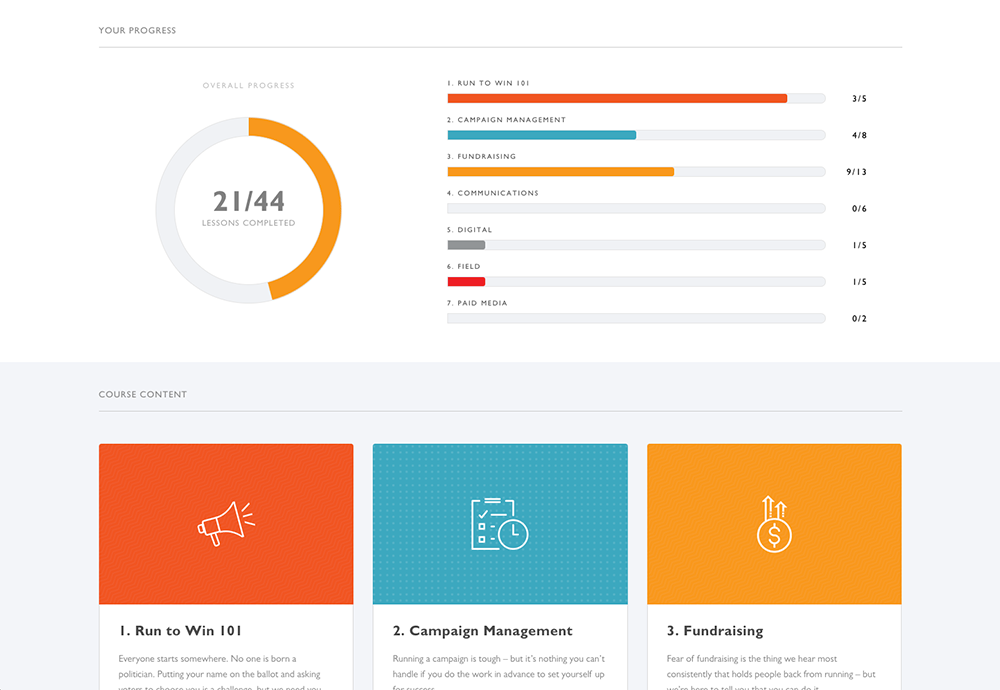This screenshot has height=690, width=1000.
Task: Click the empty Communications progress bar
Action: point(636,209)
